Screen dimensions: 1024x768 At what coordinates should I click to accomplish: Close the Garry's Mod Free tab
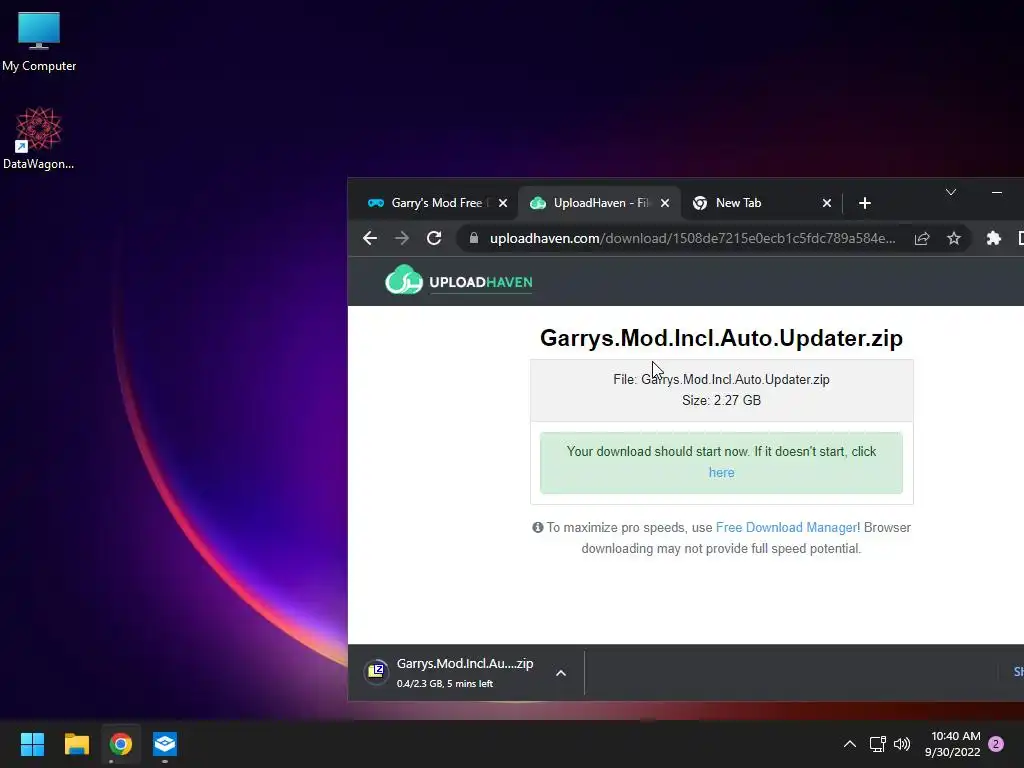click(x=503, y=203)
